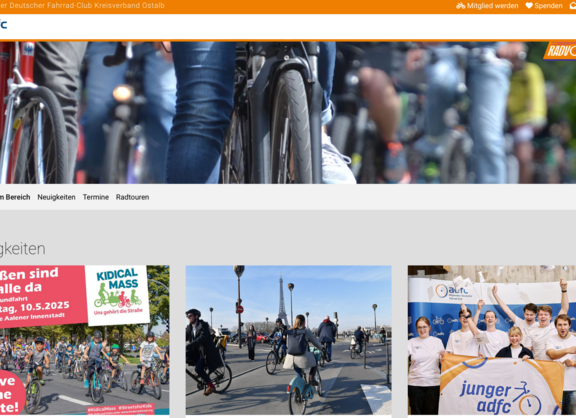576x418 pixels.
Task: Click the heart icon beside Spenden
Action: tap(529, 6)
